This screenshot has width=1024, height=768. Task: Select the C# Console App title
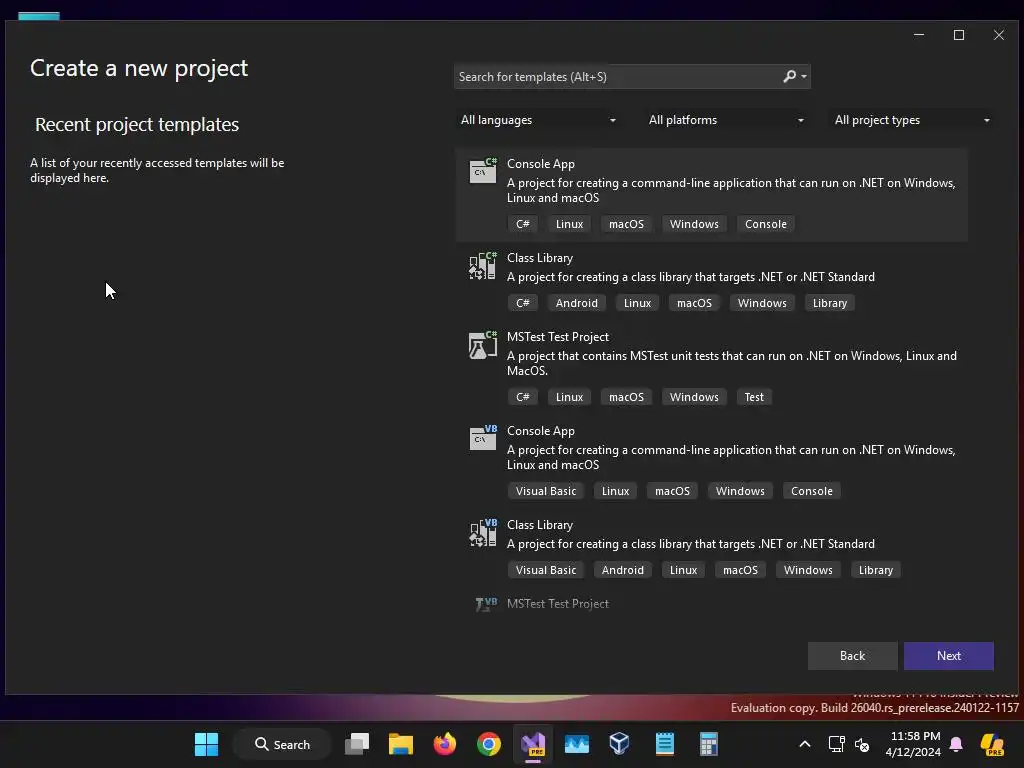point(541,164)
